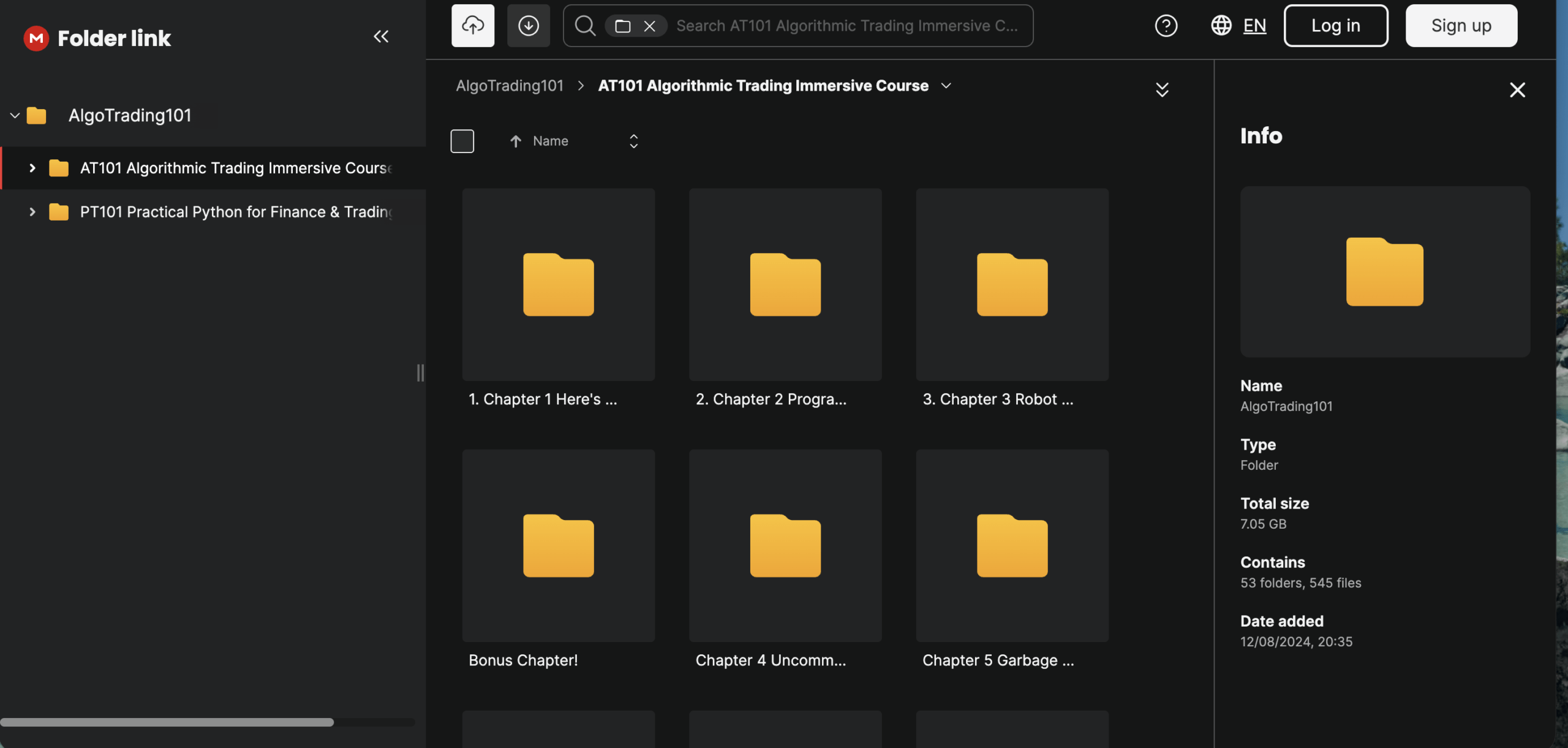Open the Bonus Chapter! folder thumbnail
Image resolution: width=1568 pixels, height=748 pixels.
tap(558, 545)
